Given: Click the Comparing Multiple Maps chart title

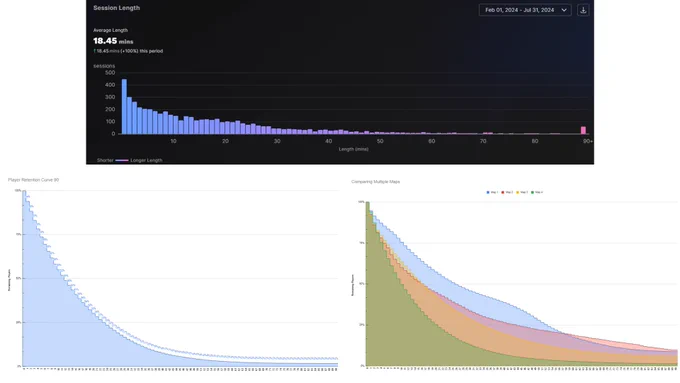Looking at the screenshot, I should 376,182.
